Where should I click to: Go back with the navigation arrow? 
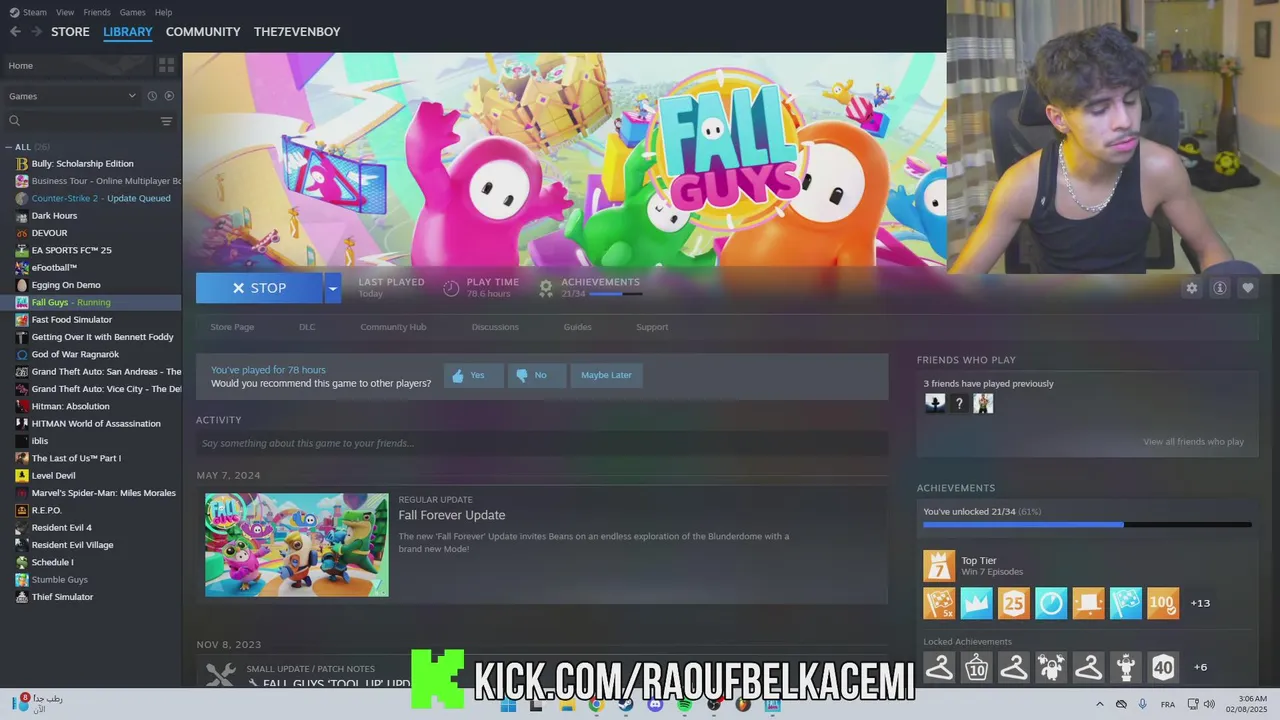pyautogui.click(x=15, y=32)
